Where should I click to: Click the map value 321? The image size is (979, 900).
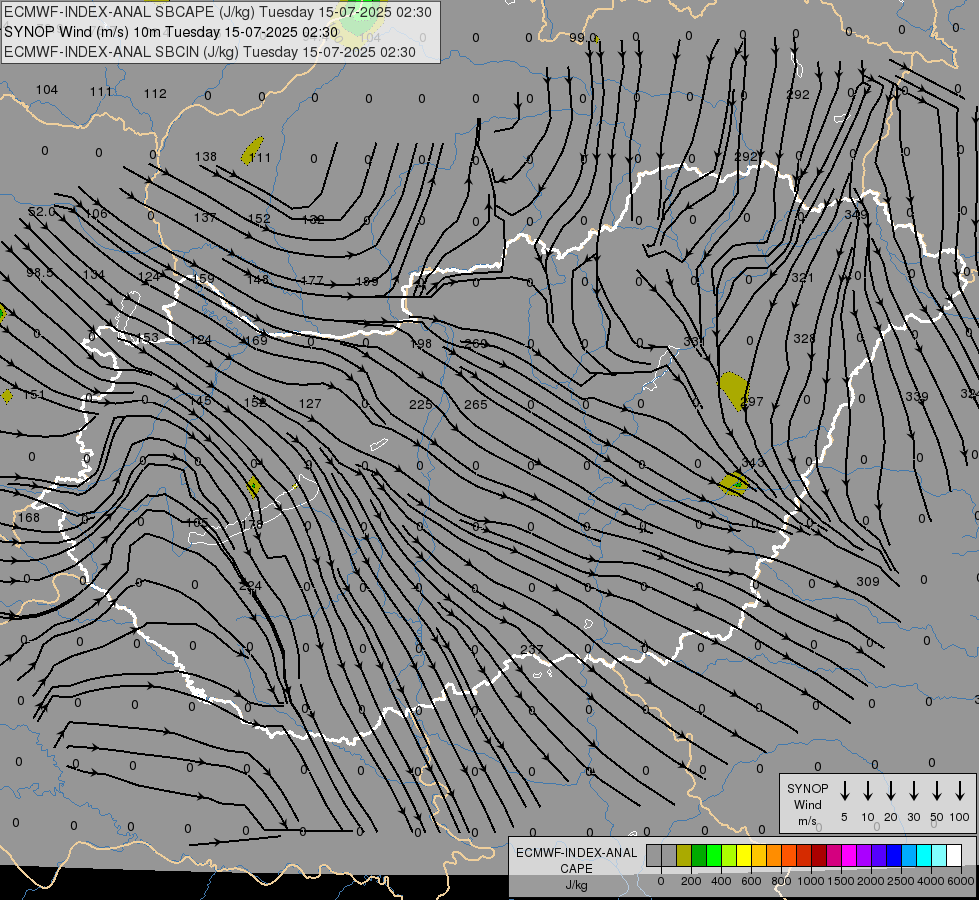point(802,277)
